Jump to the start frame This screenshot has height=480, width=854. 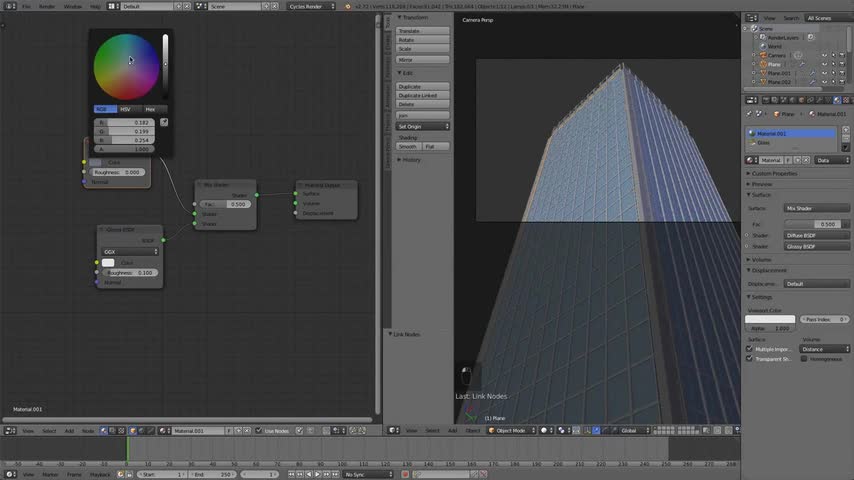click(x=291, y=475)
